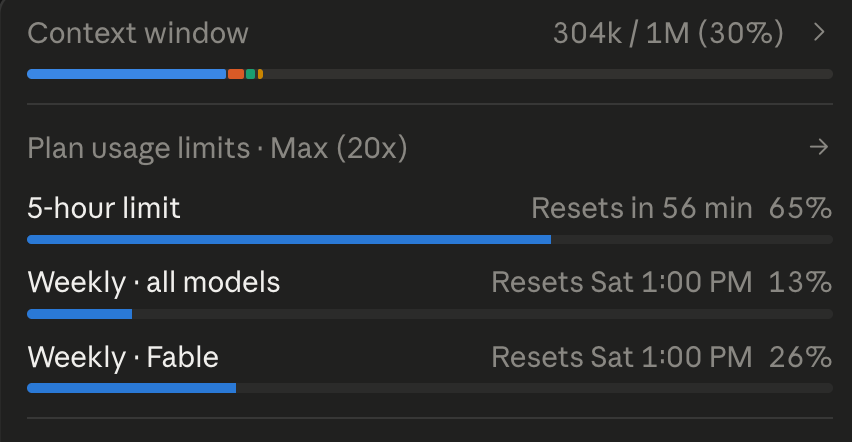Click Weekly · all models label
This screenshot has height=442, width=852.
[154, 283]
